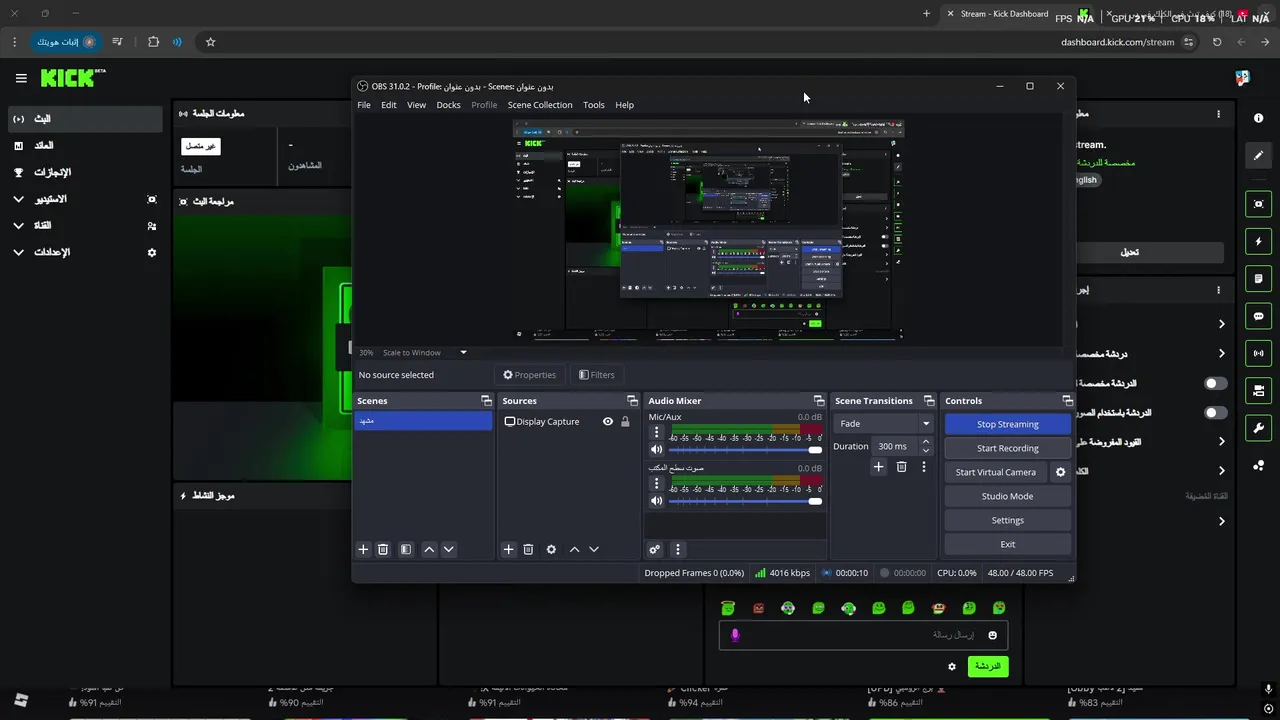Toggle Display Capture lock icon
1280x720 pixels.
625,422
